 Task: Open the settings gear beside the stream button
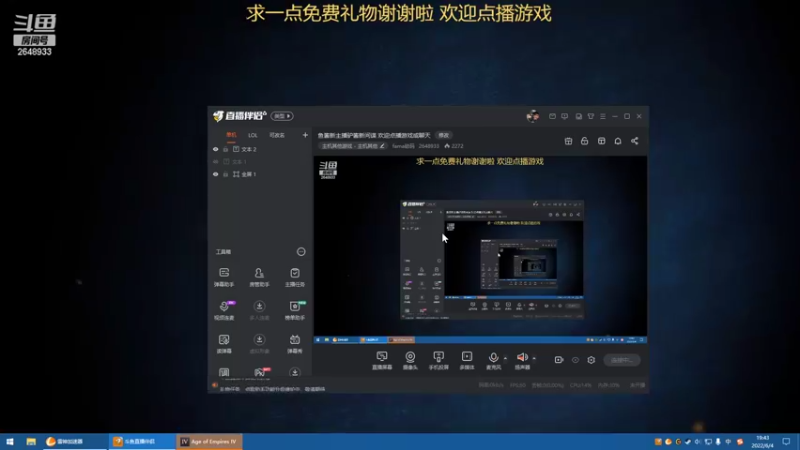[591, 360]
